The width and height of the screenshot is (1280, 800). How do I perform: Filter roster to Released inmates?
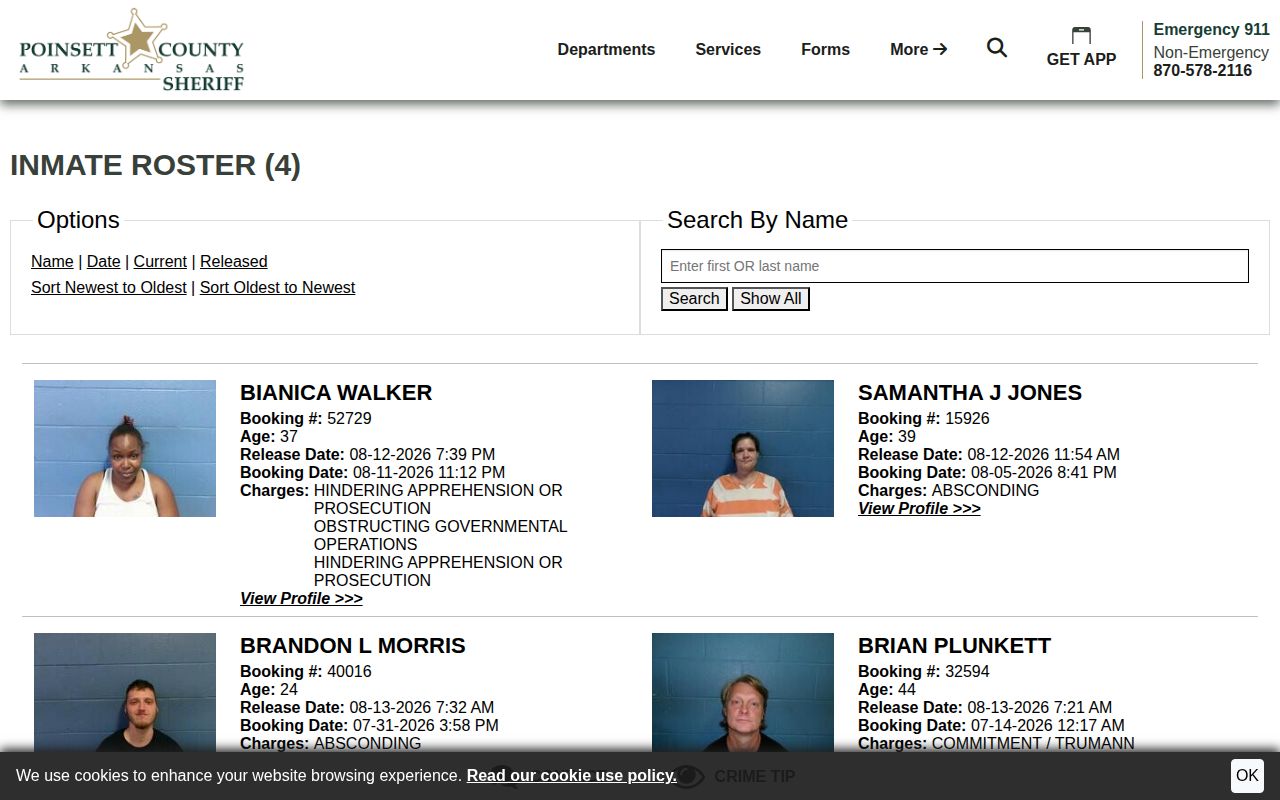233,261
